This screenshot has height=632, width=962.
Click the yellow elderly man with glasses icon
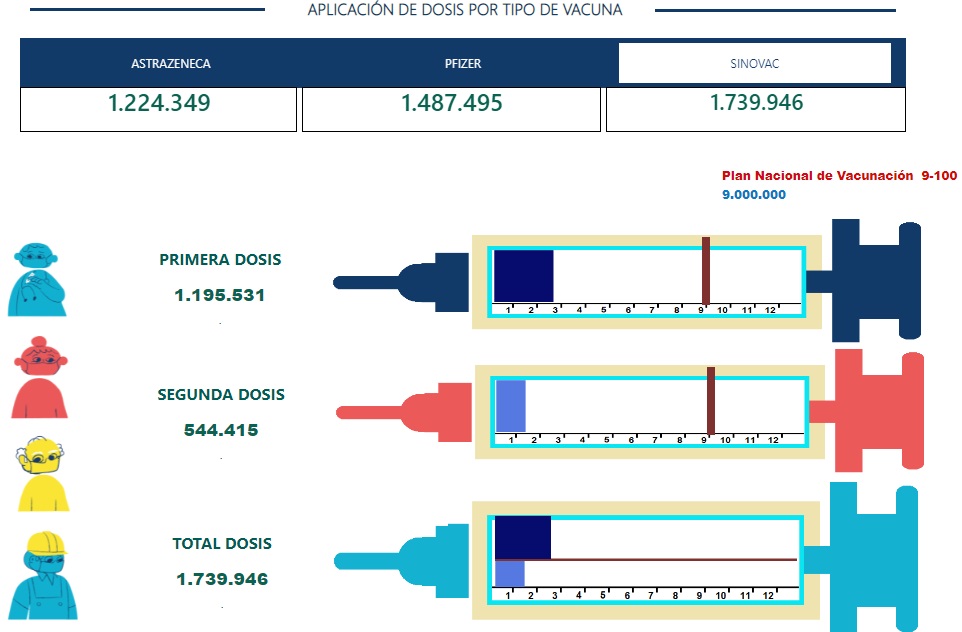[x=42, y=474]
